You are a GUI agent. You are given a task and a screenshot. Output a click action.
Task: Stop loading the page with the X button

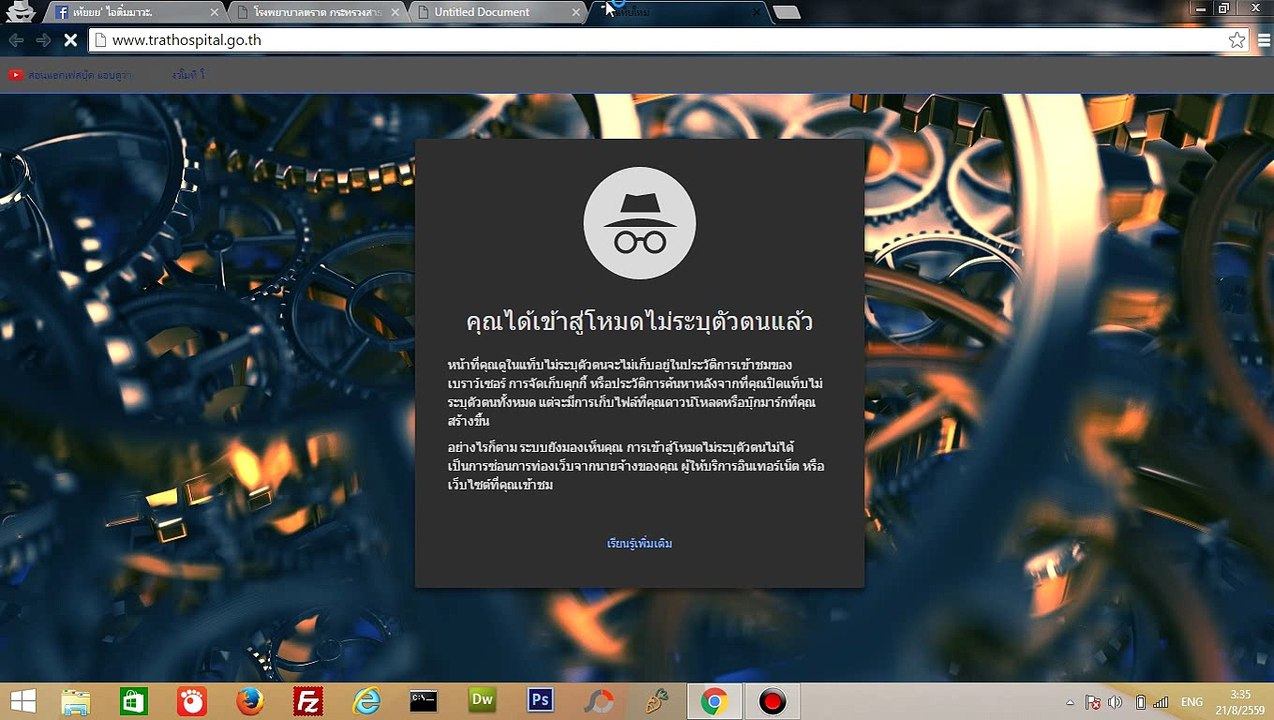(x=71, y=41)
